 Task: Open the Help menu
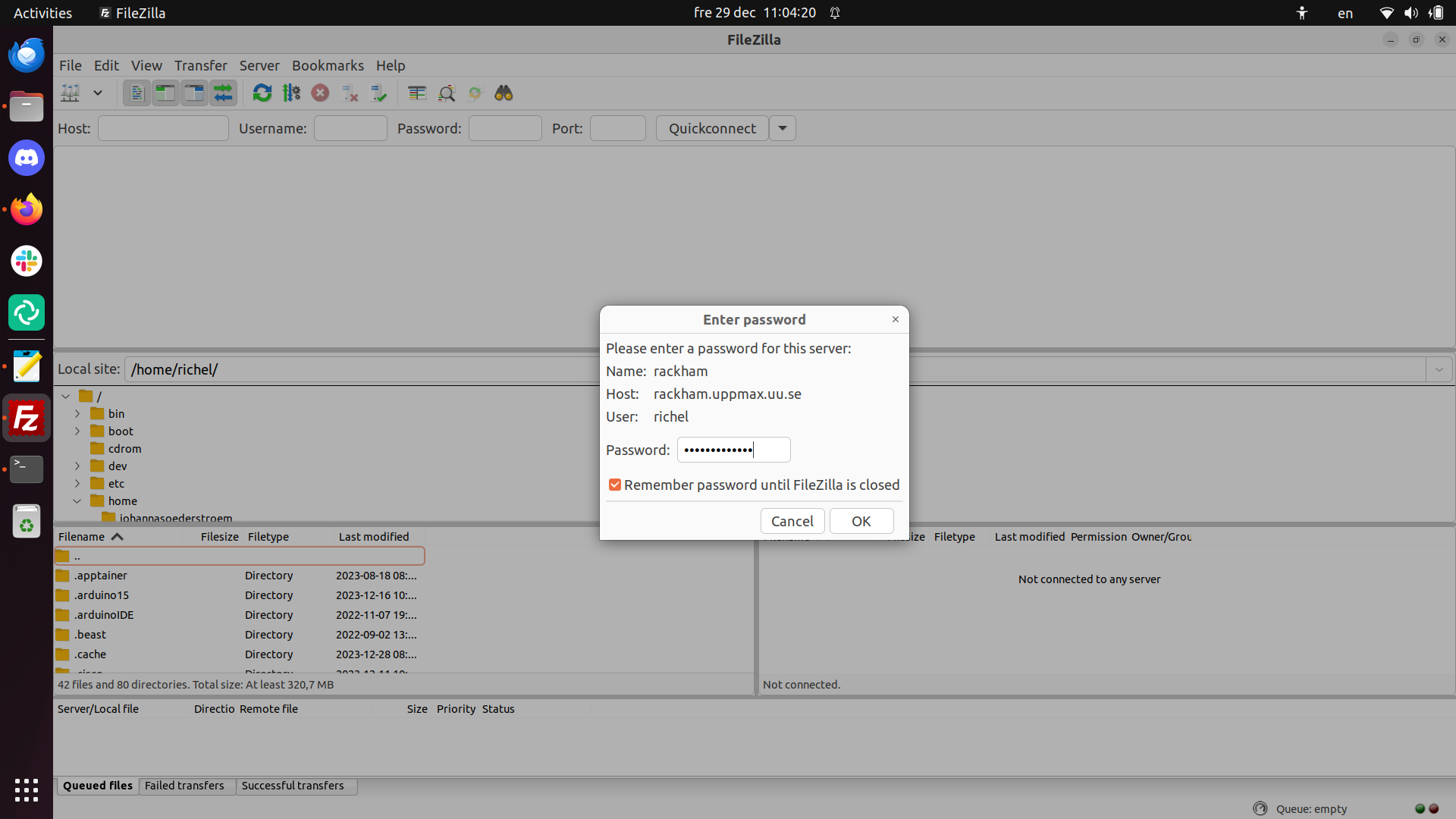pos(391,65)
